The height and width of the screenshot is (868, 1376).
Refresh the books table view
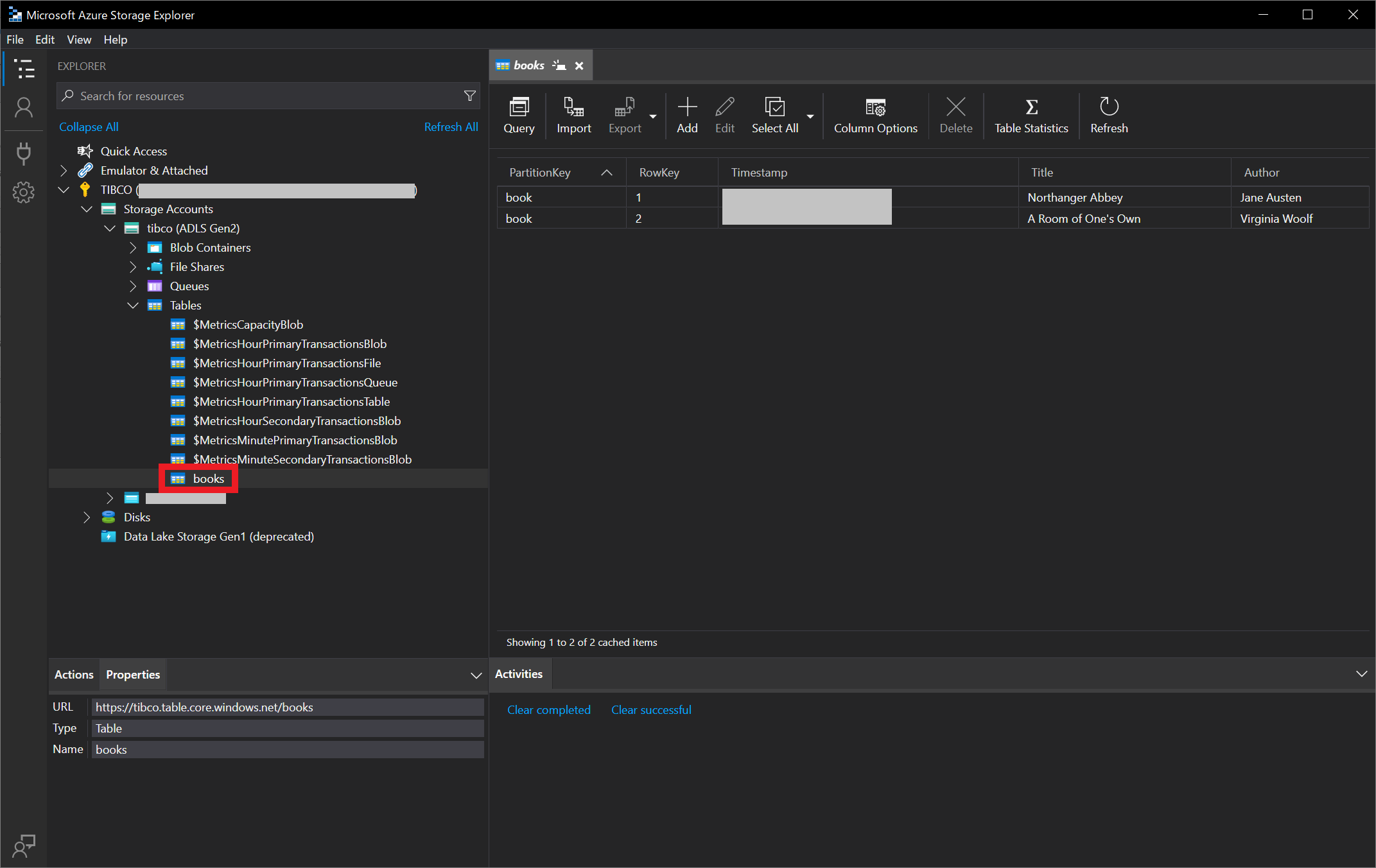click(1109, 116)
